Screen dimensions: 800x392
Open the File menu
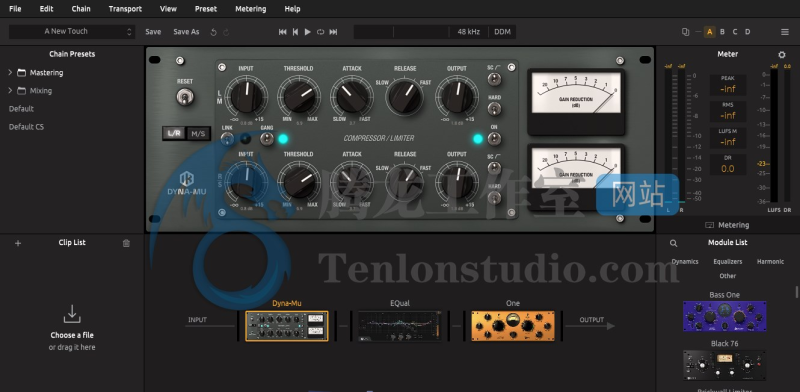tap(15, 9)
